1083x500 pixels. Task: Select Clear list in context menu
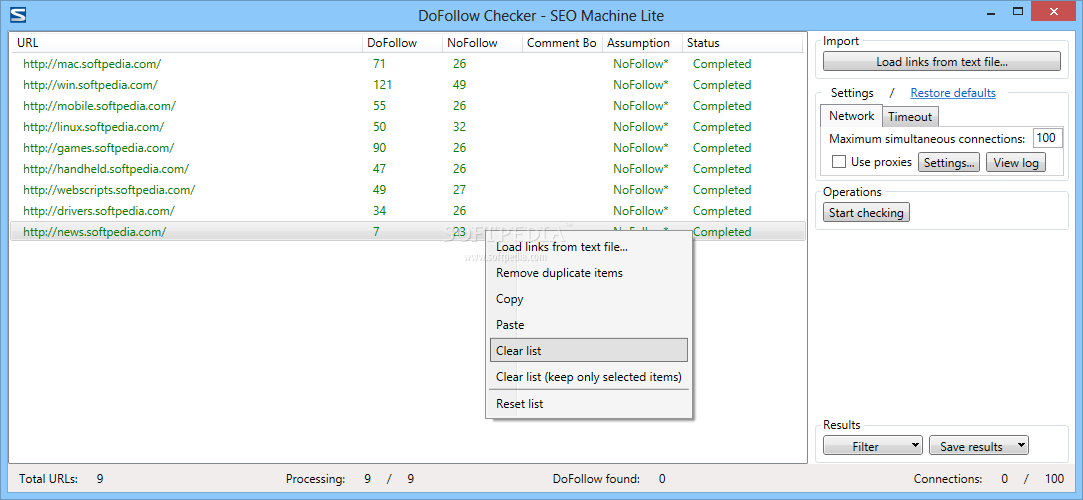pos(588,350)
